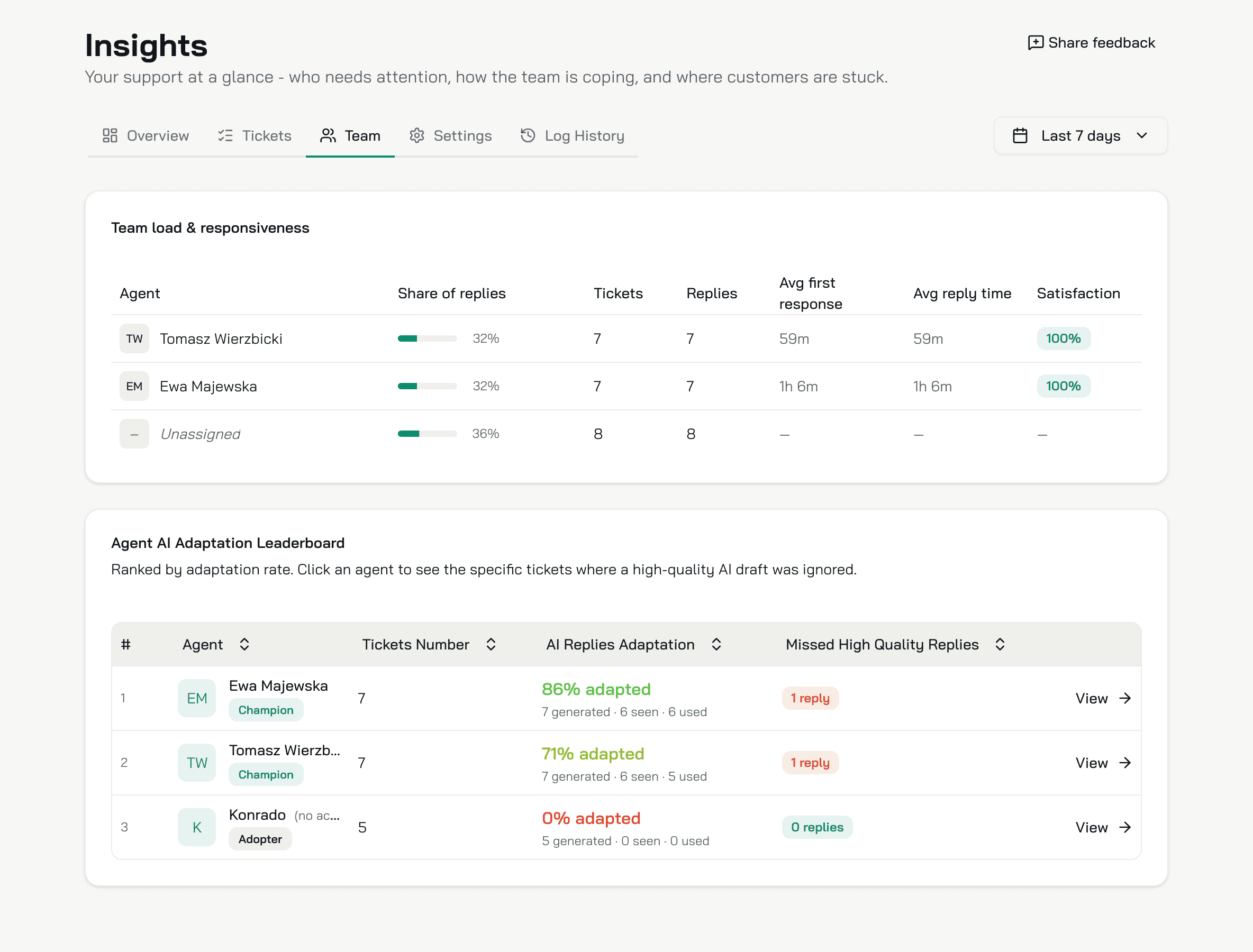Click Tomasz Wierzbicki's 32% share progress bar
The image size is (1253, 952).
(x=427, y=338)
